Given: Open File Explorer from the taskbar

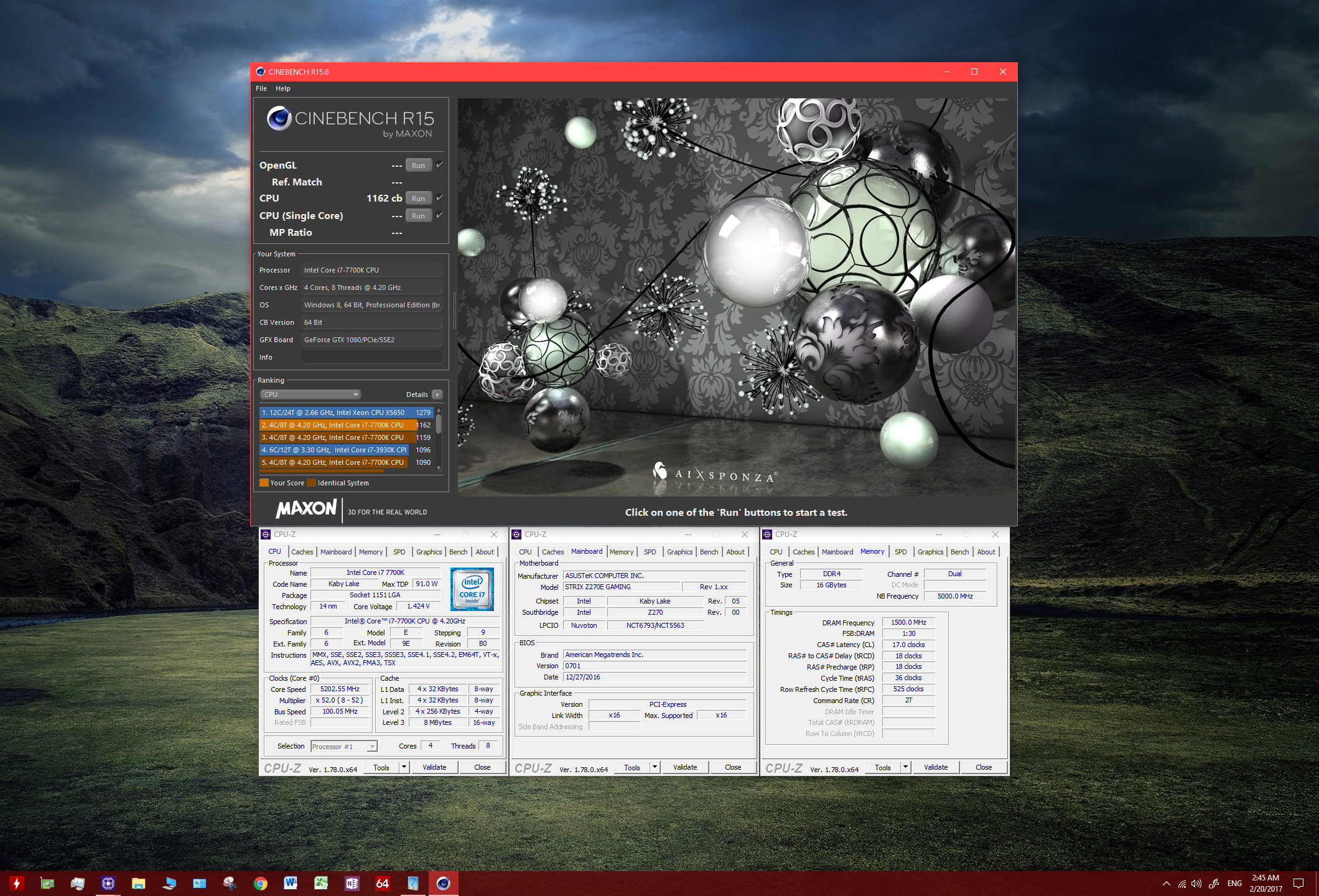Looking at the screenshot, I should [x=139, y=883].
